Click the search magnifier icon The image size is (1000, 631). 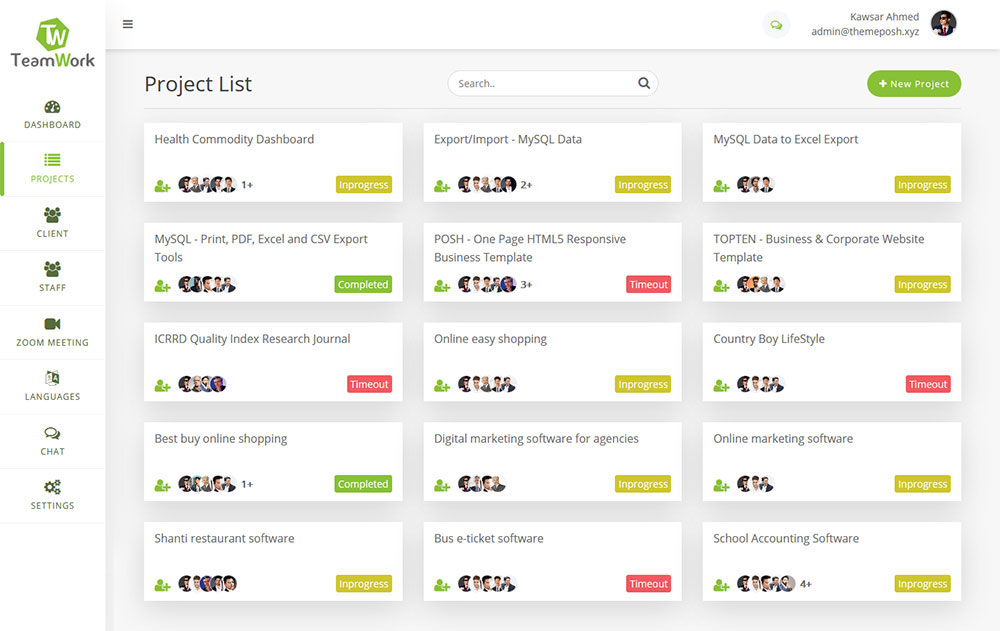tap(644, 83)
